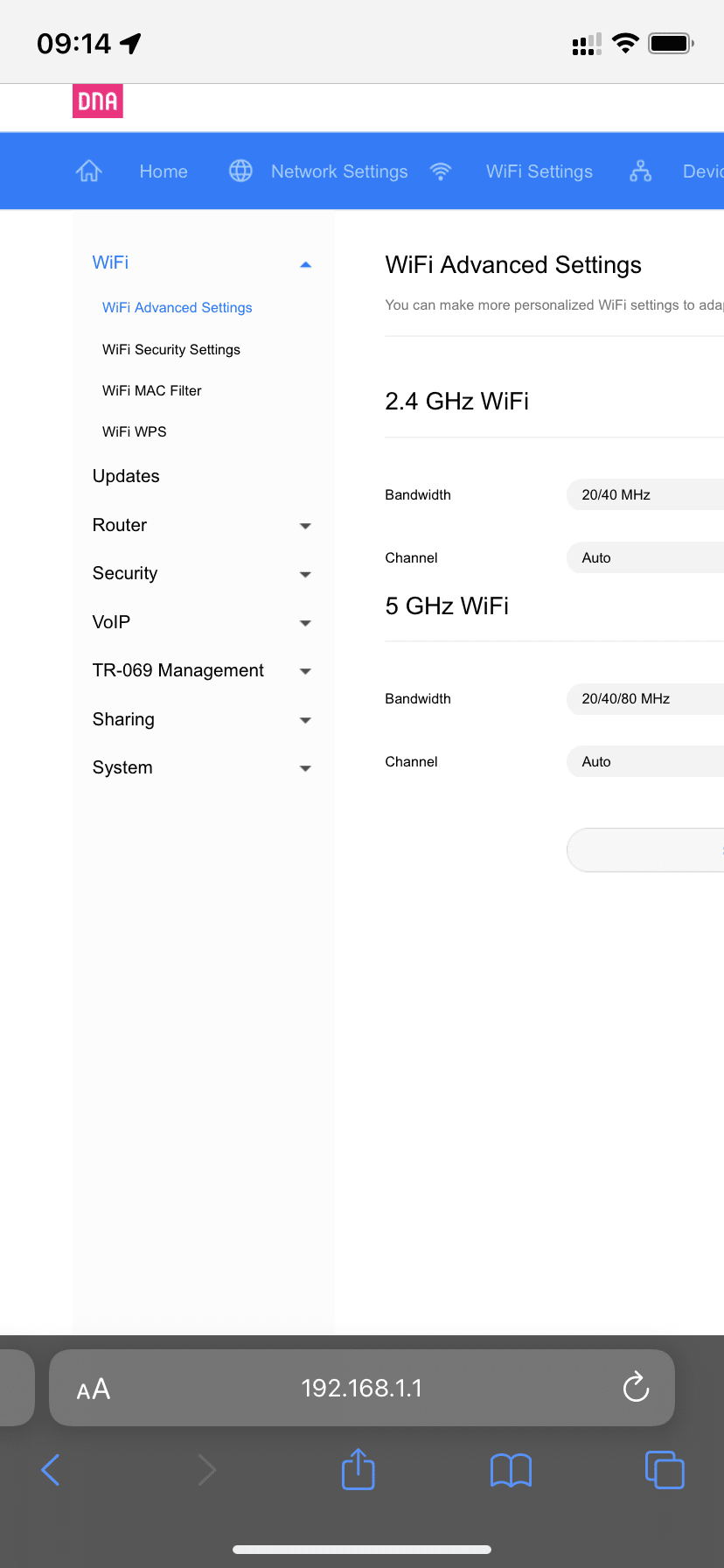The width and height of the screenshot is (724, 1568).
Task: Open 5 GHz Channel dropdown
Action: pos(645,761)
